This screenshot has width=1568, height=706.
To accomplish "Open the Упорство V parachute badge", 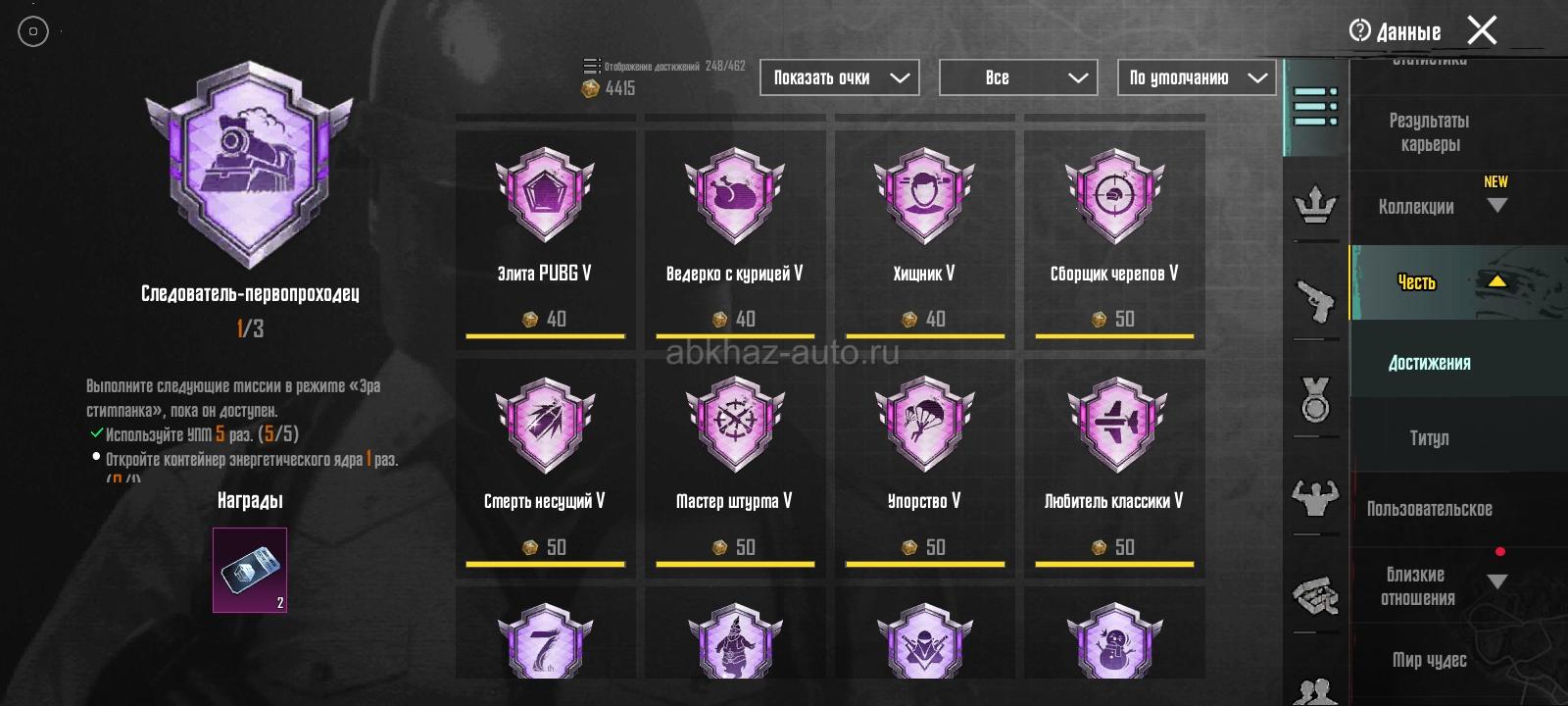I will (x=924, y=425).
